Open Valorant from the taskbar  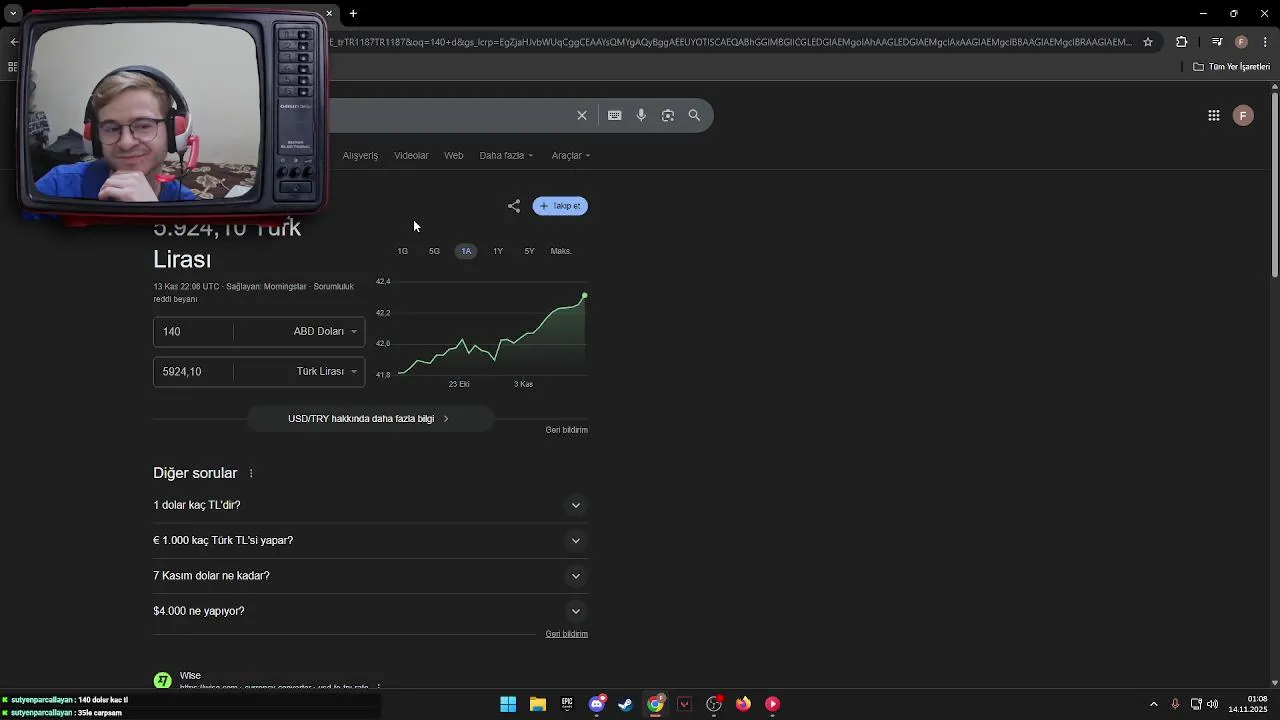coord(685,704)
